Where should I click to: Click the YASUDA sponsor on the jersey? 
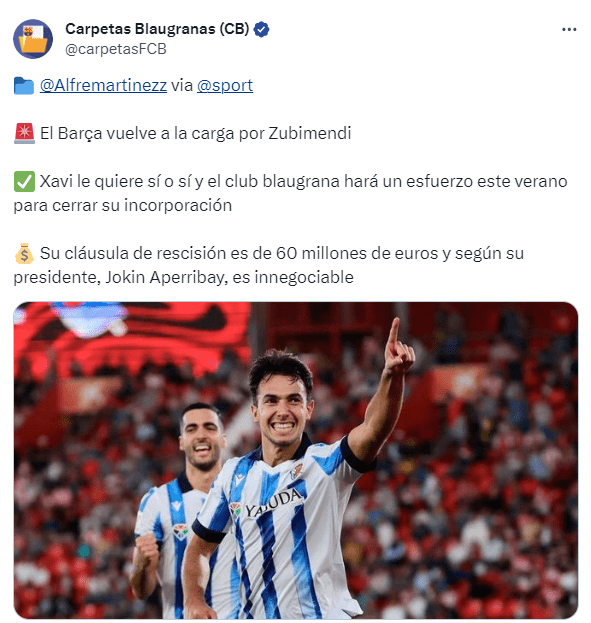[x=273, y=504]
